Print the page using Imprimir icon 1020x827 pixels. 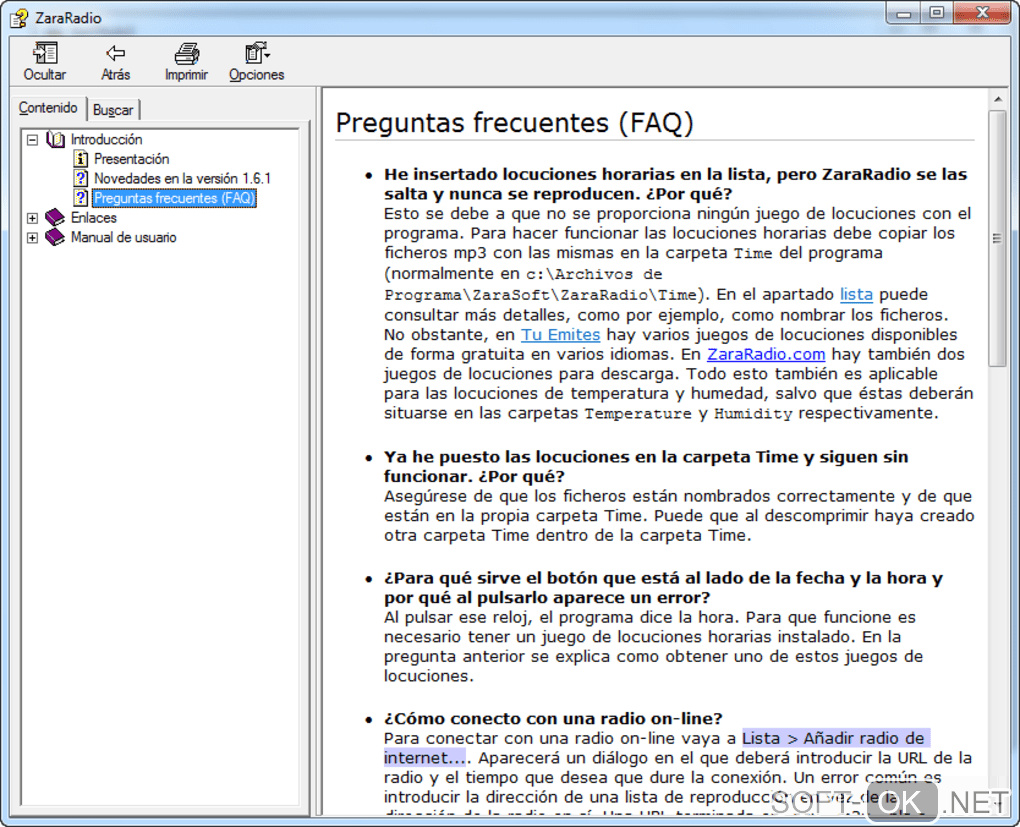[x=186, y=54]
